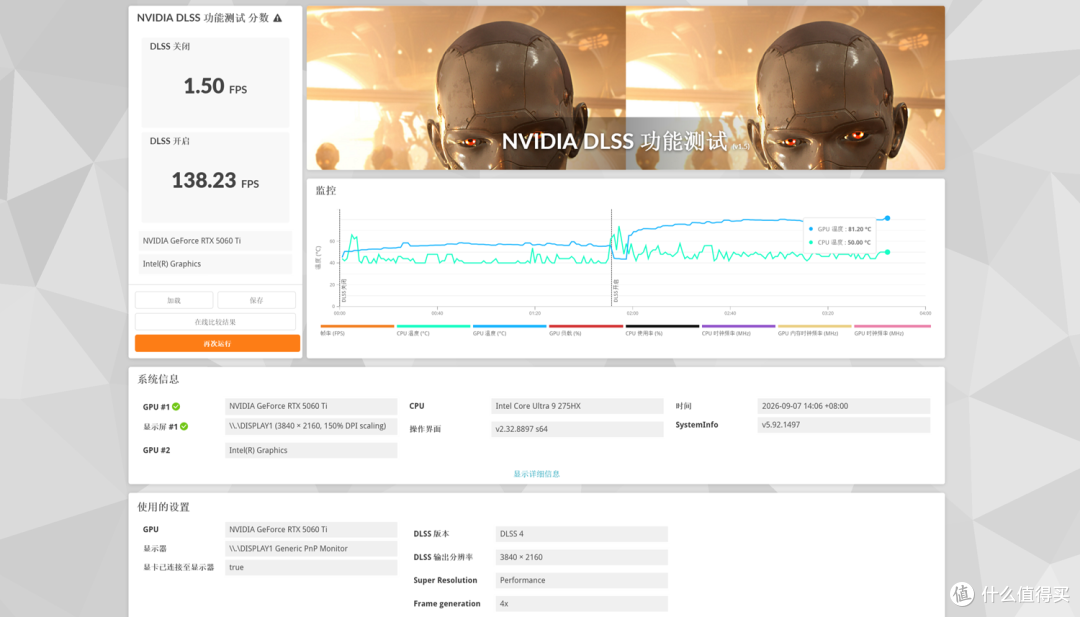Click the Frame generation value 4x
This screenshot has width=1080, height=617.
point(581,603)
